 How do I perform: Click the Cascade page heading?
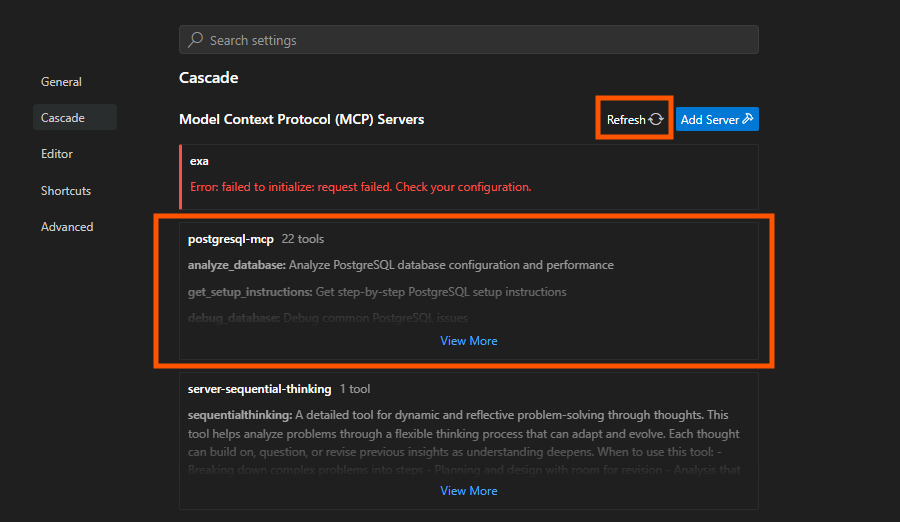click(x=208, y=78)
